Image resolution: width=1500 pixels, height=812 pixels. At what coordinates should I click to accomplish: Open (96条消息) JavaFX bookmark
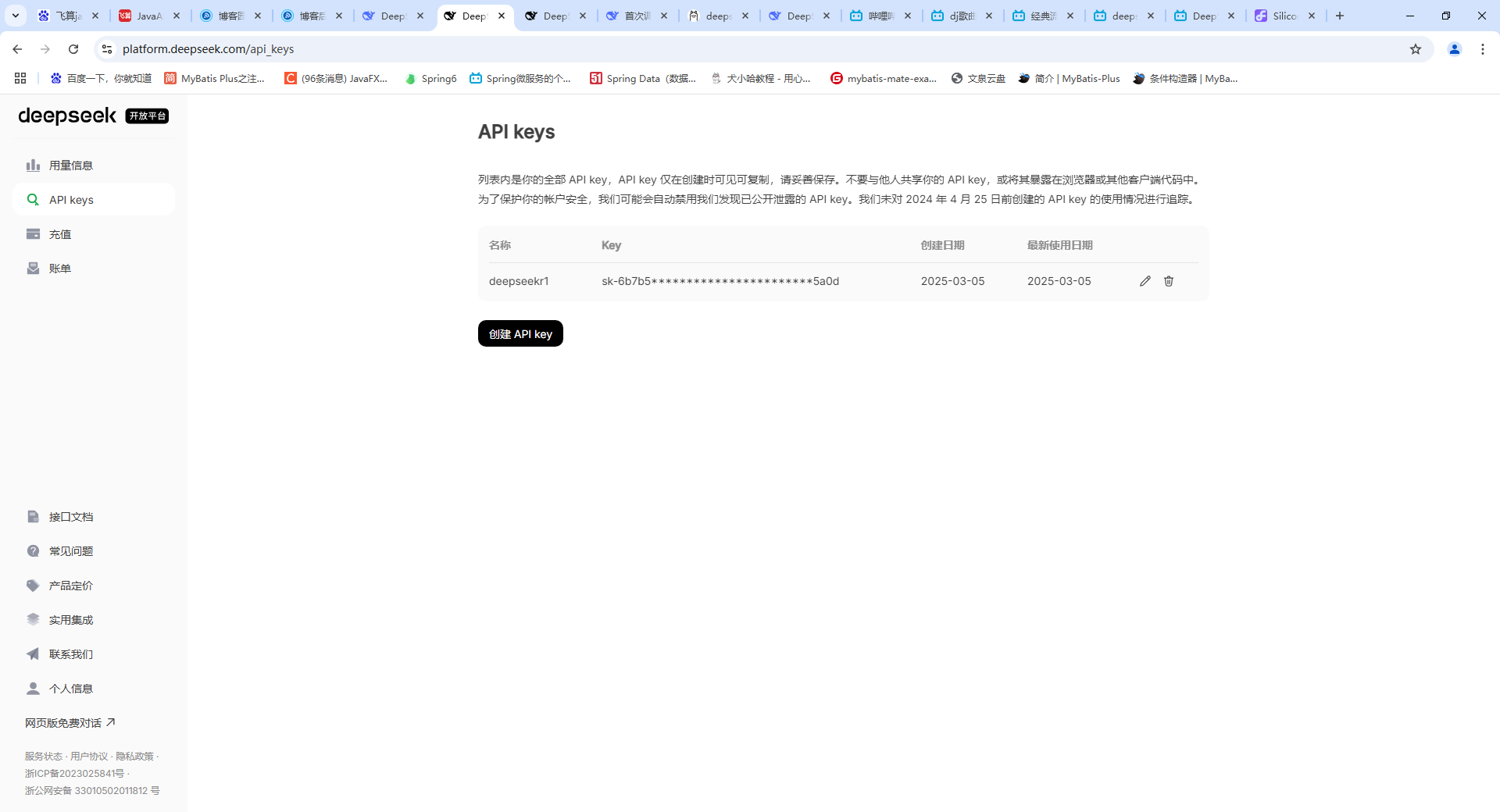(x=336, y=78)
